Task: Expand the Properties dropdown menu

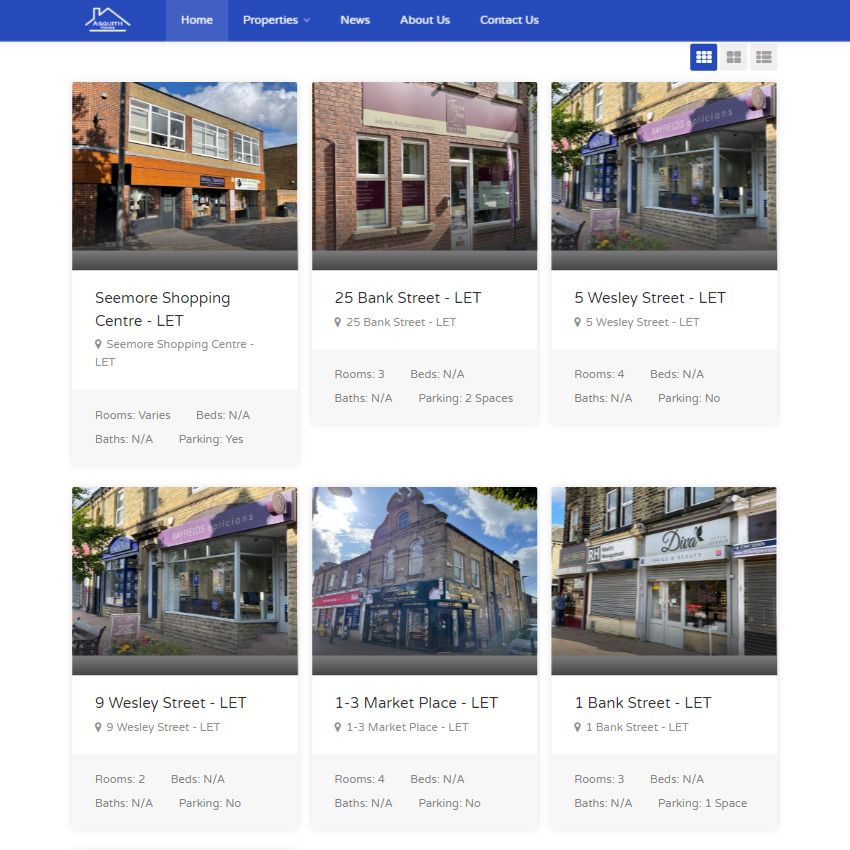Action: [276, 20]
